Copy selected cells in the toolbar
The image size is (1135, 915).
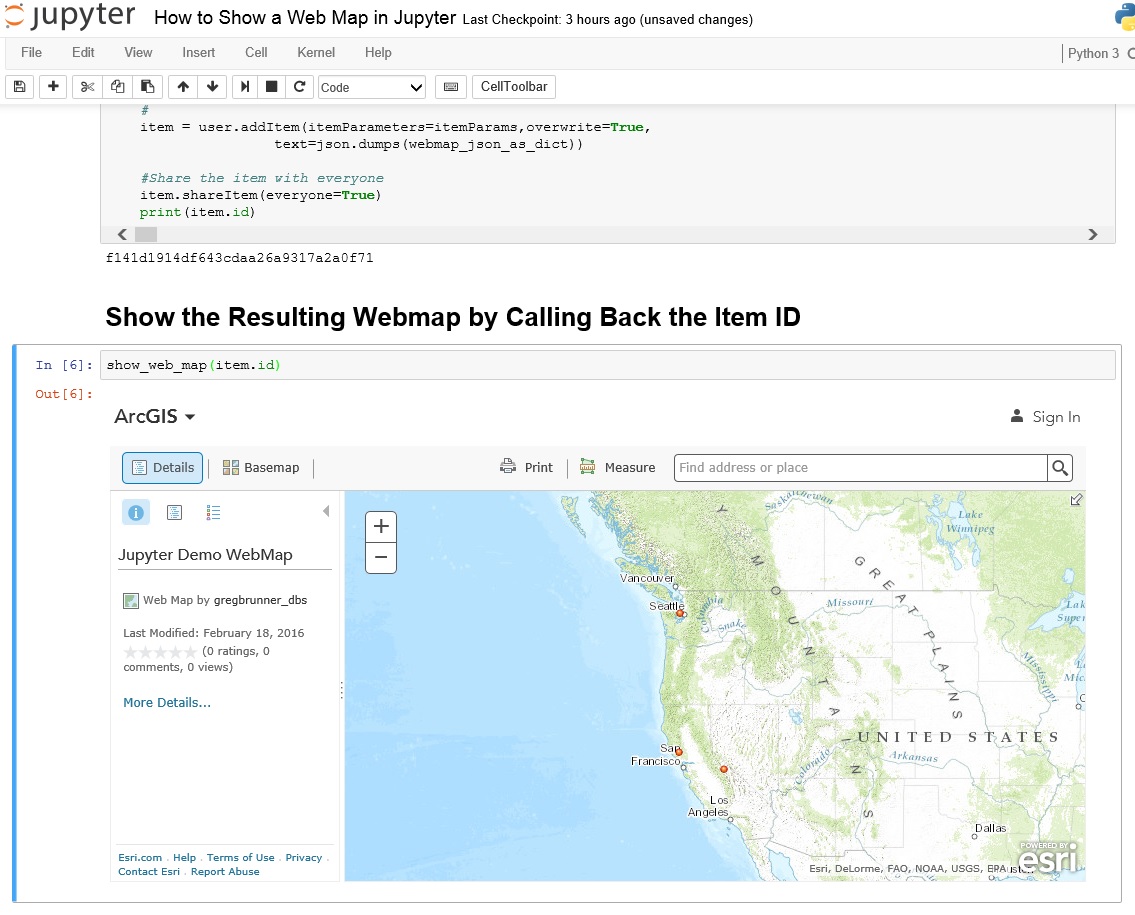tap(117, 87)
